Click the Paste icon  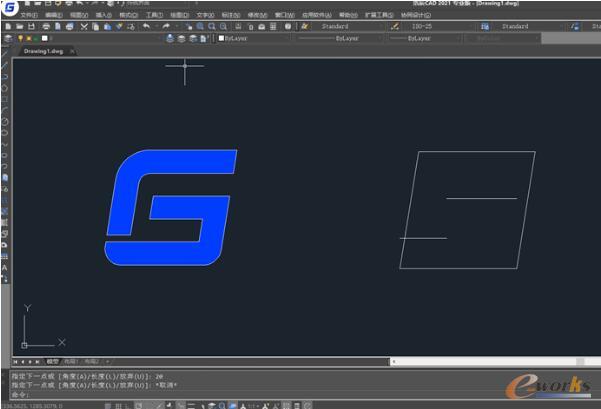108,26
